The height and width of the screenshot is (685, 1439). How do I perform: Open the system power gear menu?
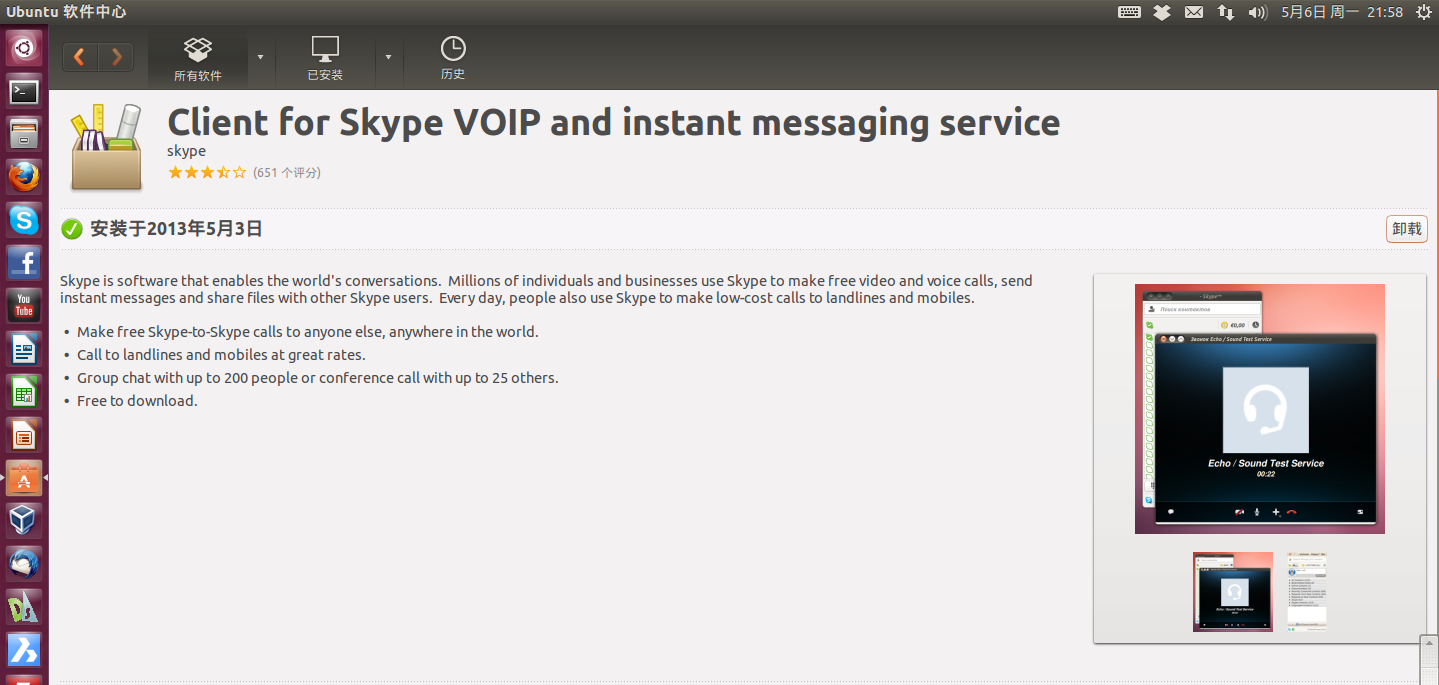[1423, 12]
